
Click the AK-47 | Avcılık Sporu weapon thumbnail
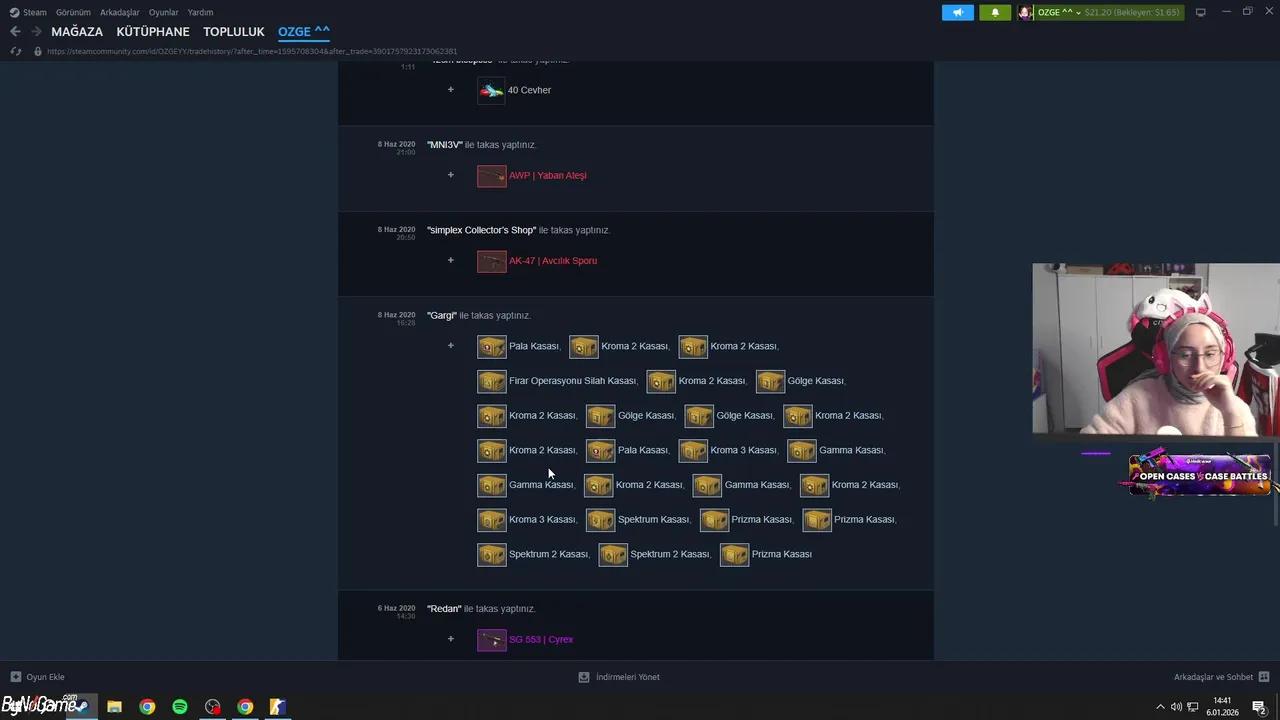(x=491, y=261)
